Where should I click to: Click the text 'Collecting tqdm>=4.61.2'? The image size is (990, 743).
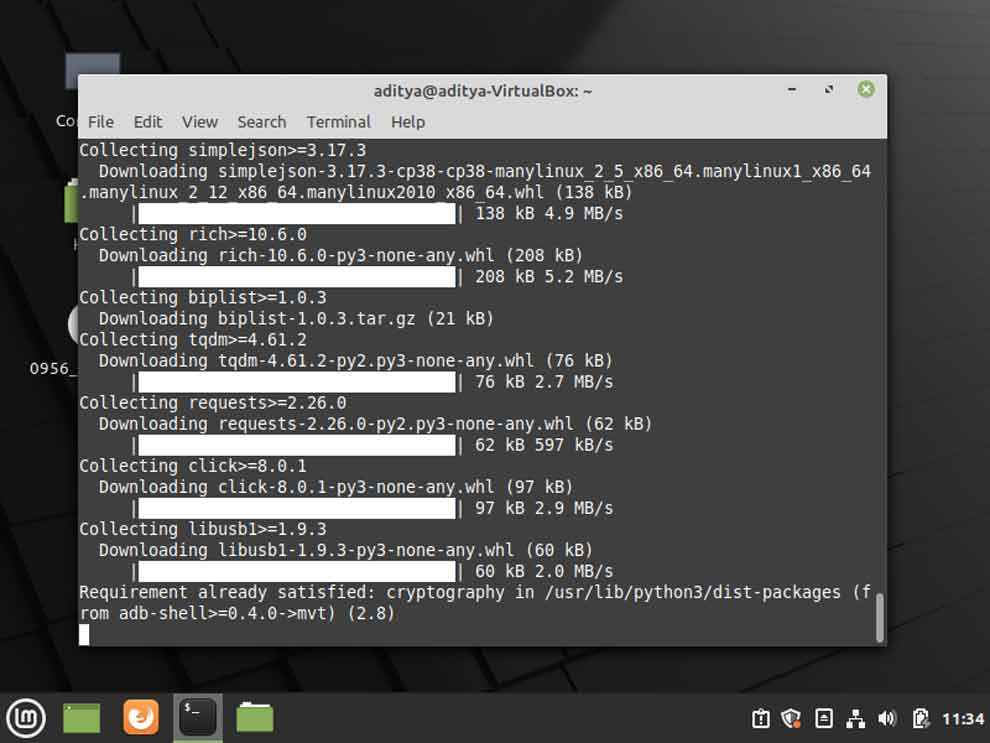193,340
